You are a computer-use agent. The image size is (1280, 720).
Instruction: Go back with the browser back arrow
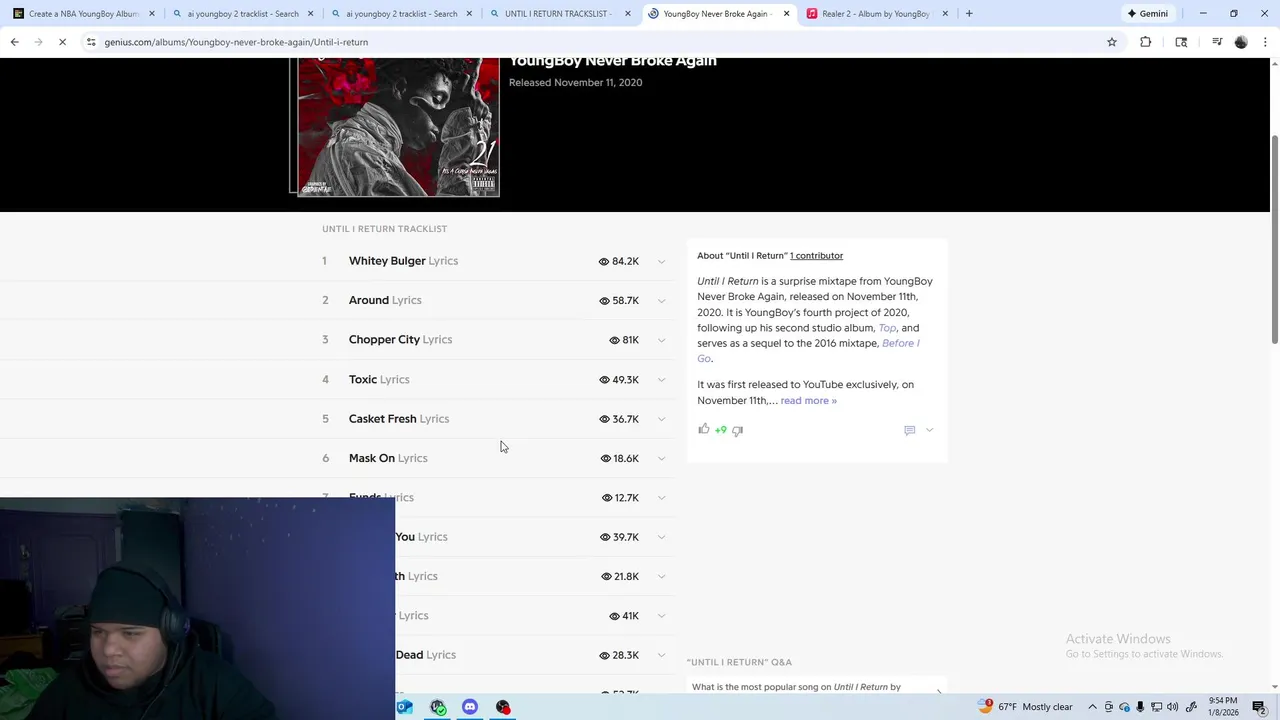pos(14,42)
